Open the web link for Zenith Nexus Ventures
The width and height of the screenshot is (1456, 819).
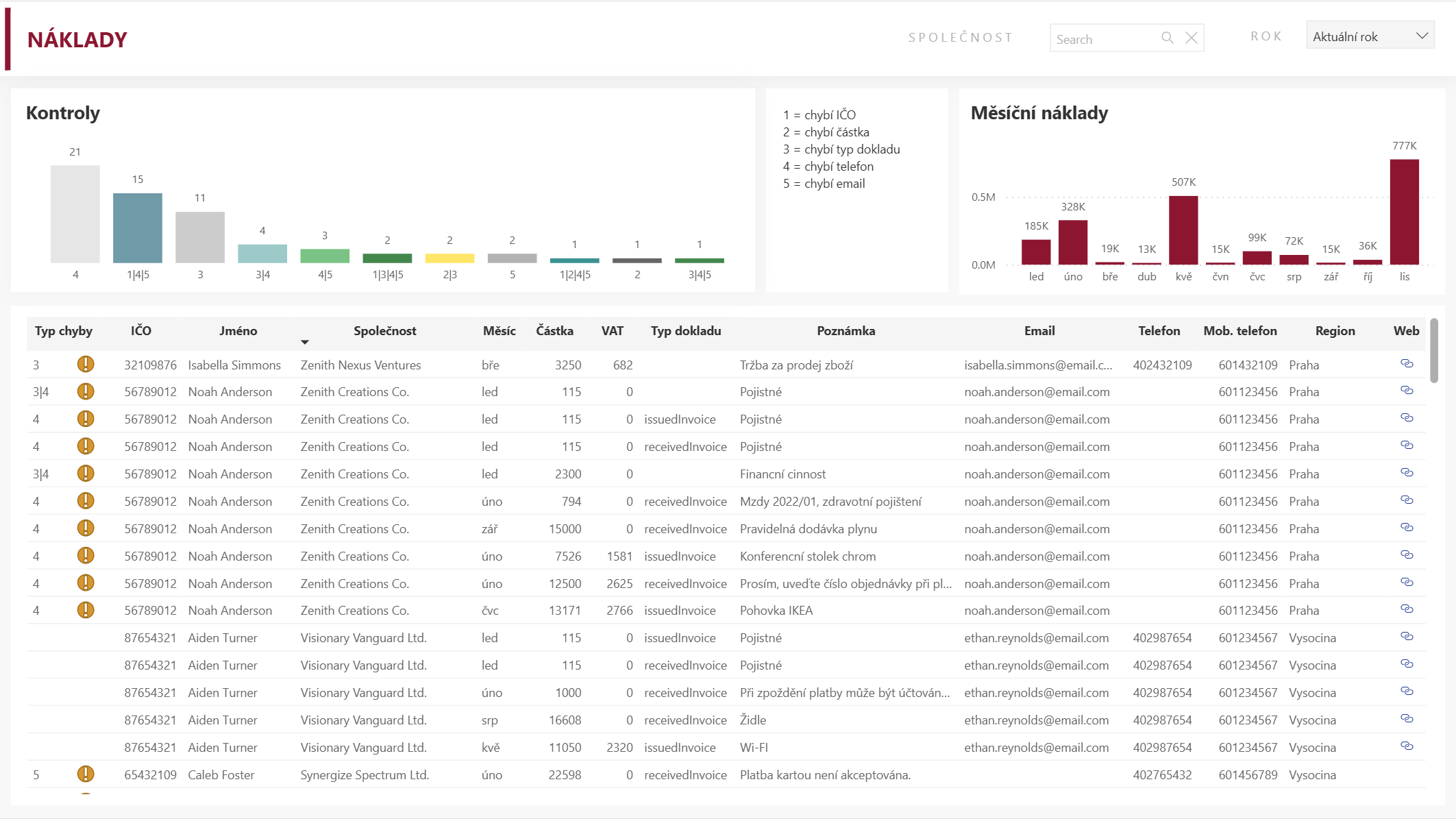pos(1407,364)
